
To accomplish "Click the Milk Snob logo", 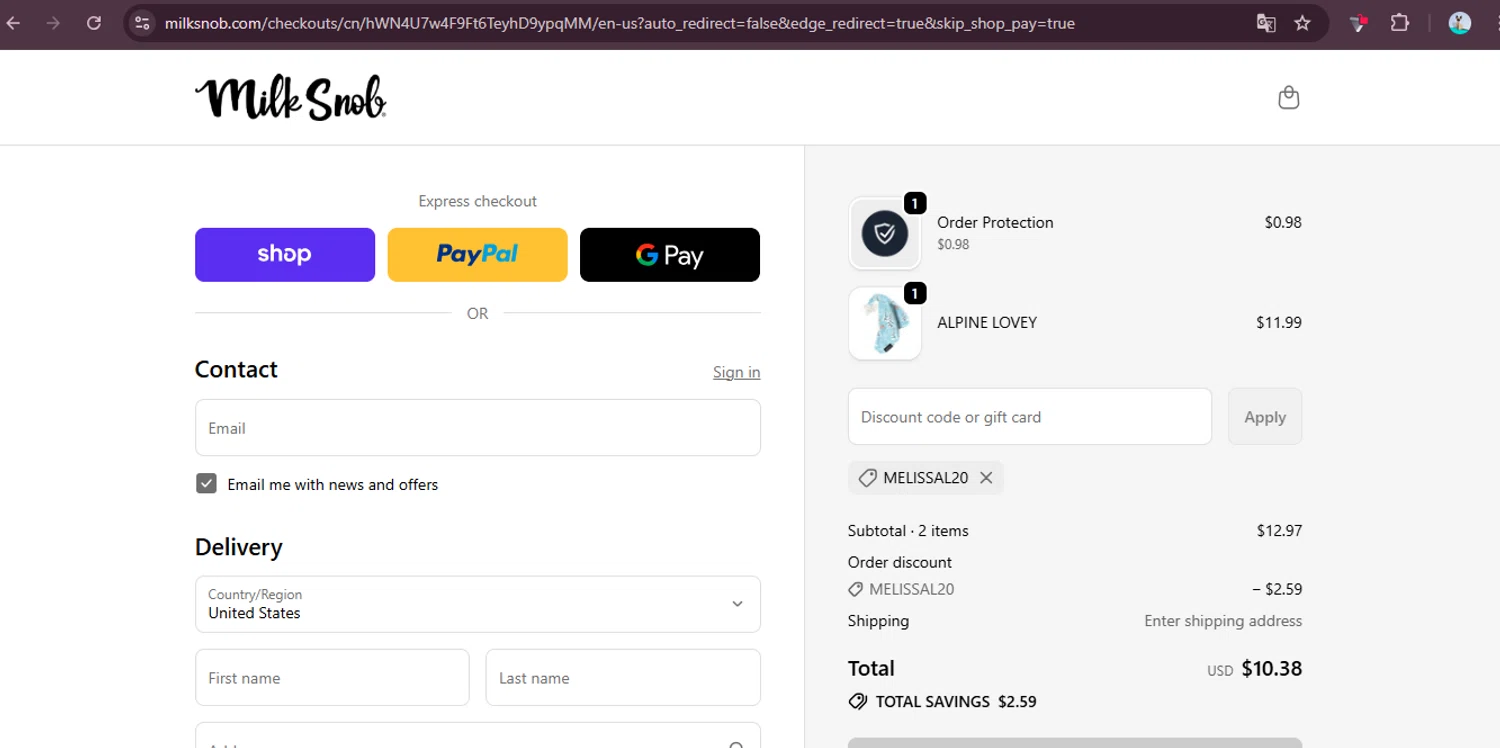I will (290, 98).
